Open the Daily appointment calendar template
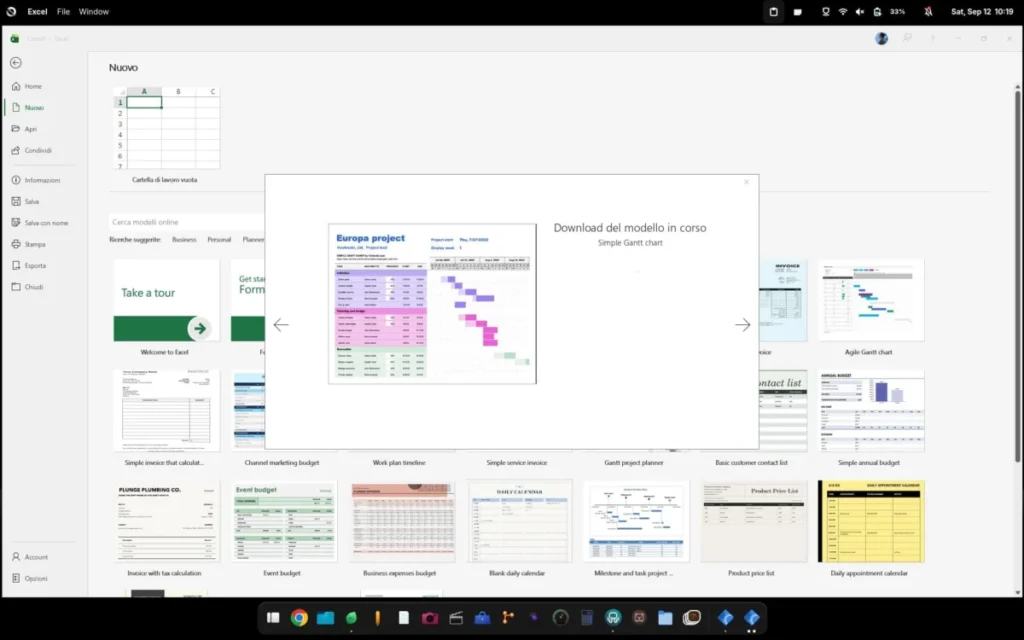Viewport: 1024px width, 640px height. (871, 528)
